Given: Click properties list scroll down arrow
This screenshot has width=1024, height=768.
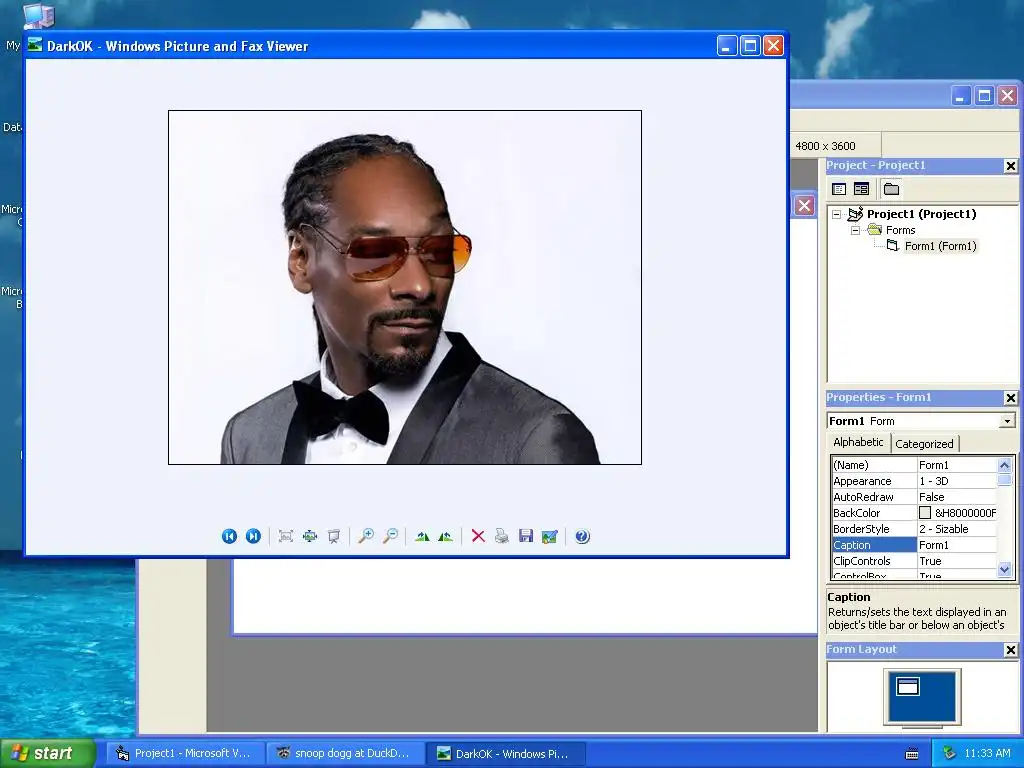Looking at the screenshot, I should pyautogui.click(x=1005, y=570).
